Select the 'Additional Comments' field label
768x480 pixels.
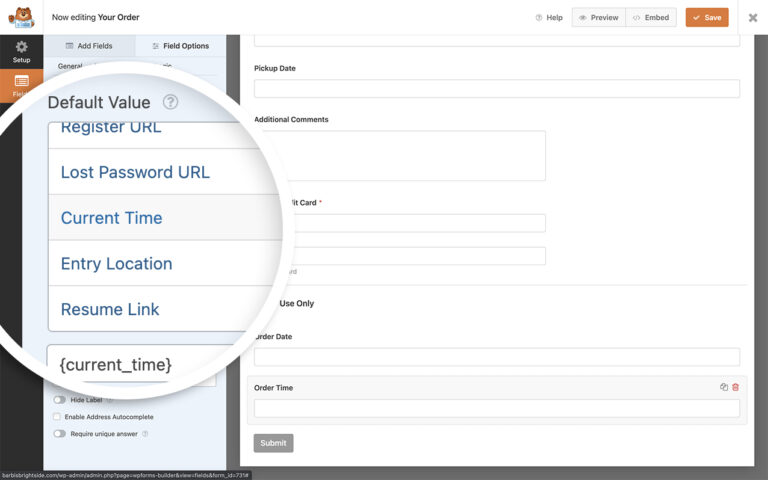click(291, 119)
